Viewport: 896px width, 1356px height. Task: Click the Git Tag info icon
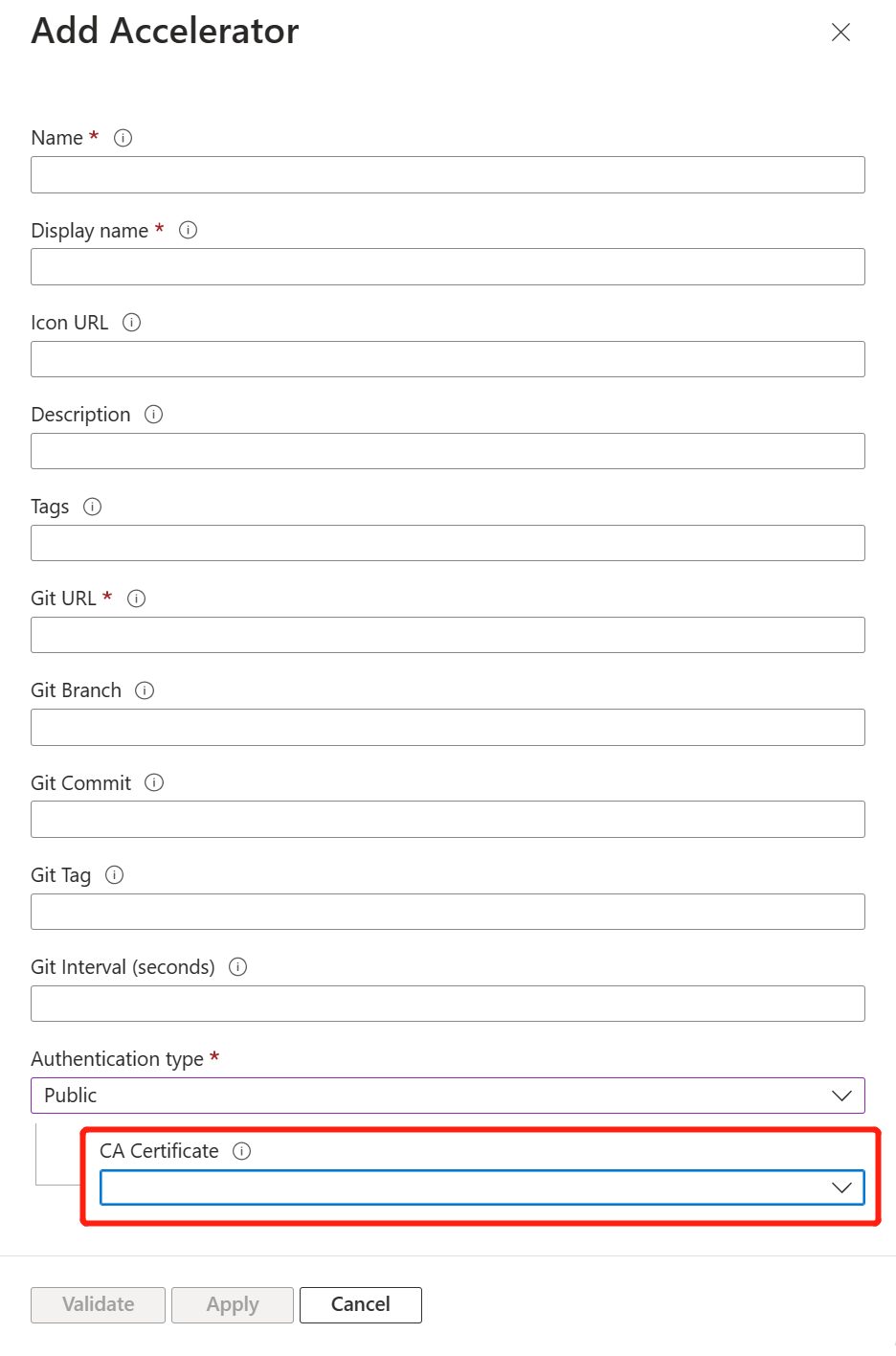pos(114,874)
